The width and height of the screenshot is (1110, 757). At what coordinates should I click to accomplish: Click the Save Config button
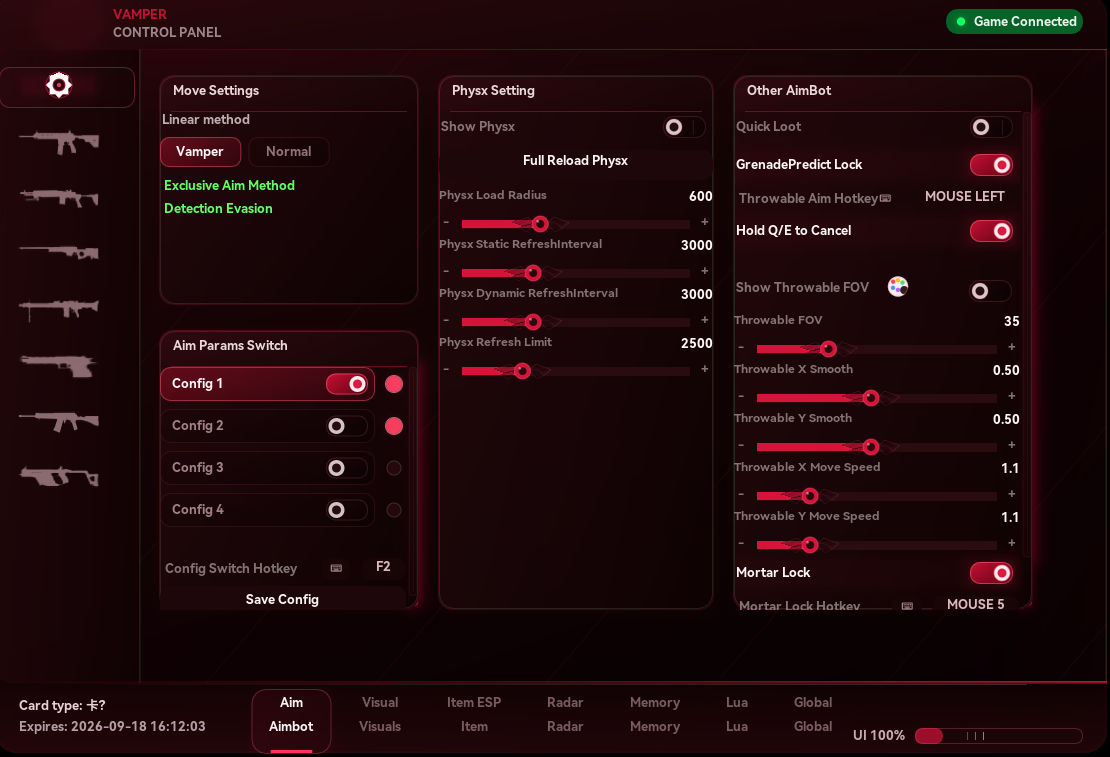click(282, 599)
